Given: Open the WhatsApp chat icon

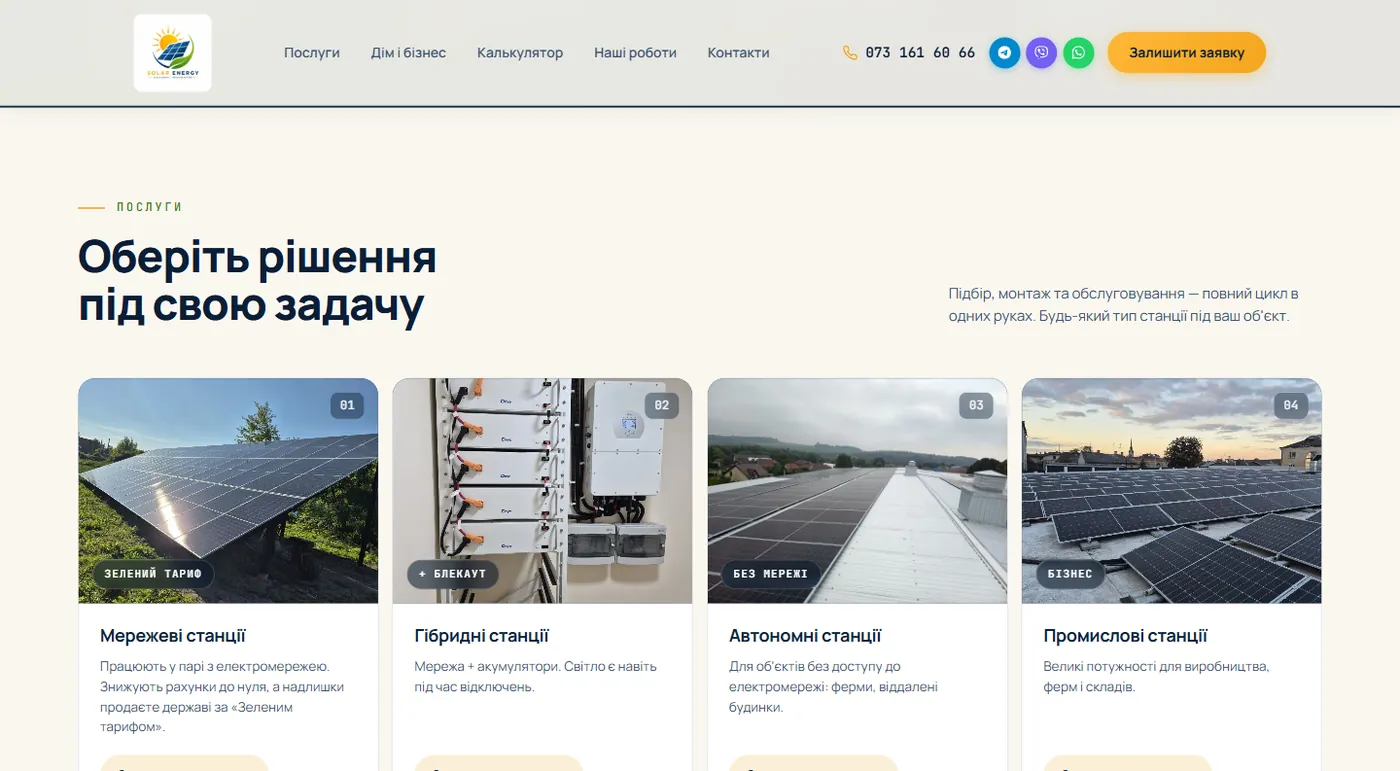Looking at the screenshot, I should (x=1079, y=53).
